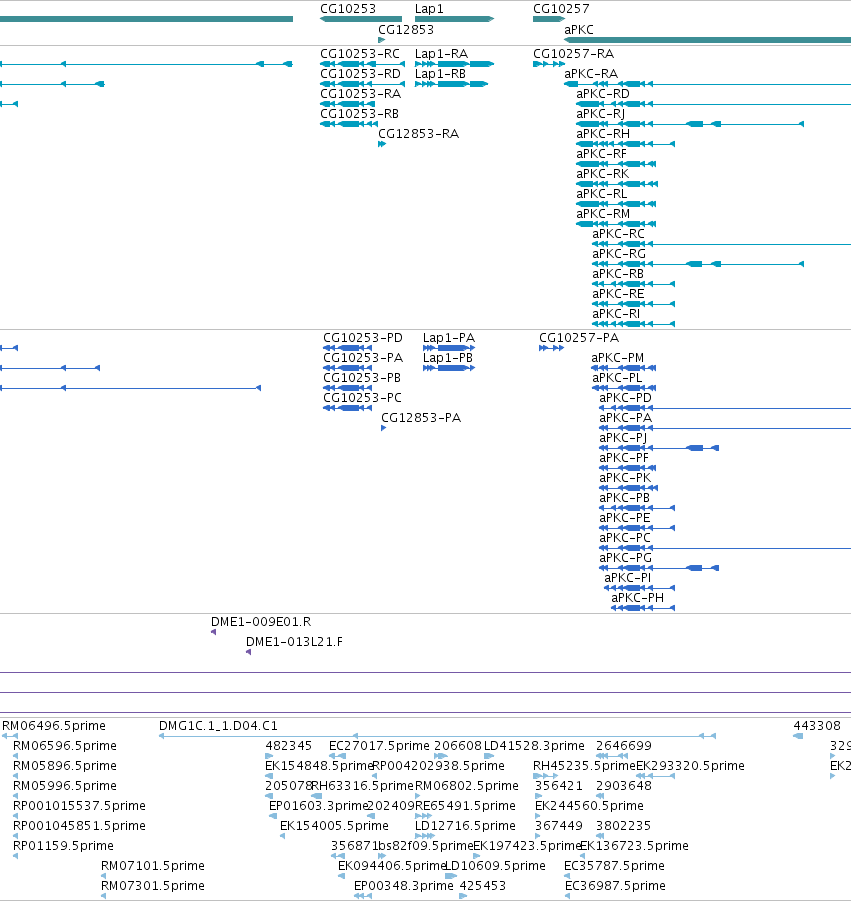Select transcript Lap1-RB
Screen dimensions: 851x901
coord(440,74)
